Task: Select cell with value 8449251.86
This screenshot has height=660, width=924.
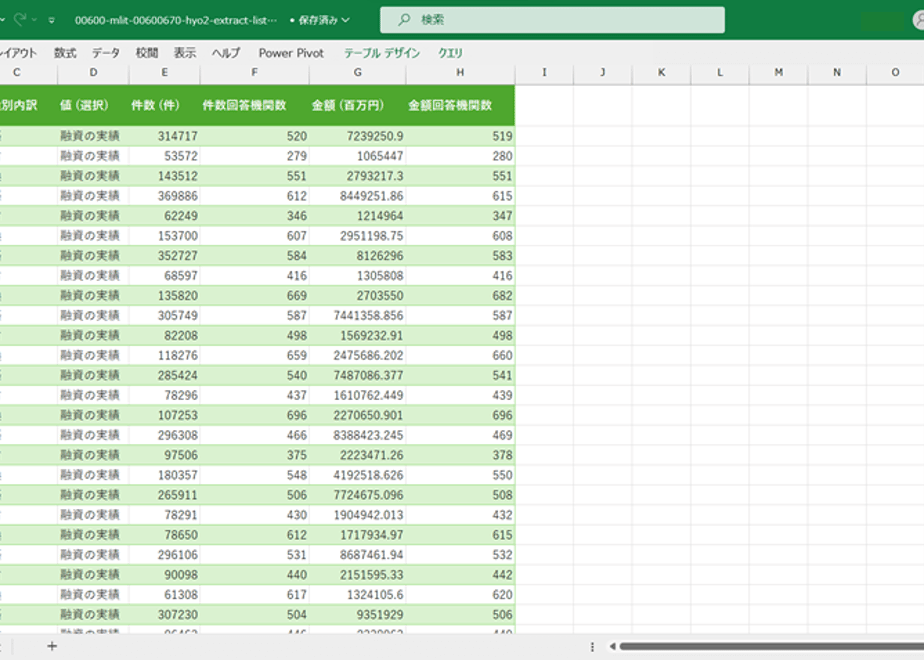Action: (358, 196)
